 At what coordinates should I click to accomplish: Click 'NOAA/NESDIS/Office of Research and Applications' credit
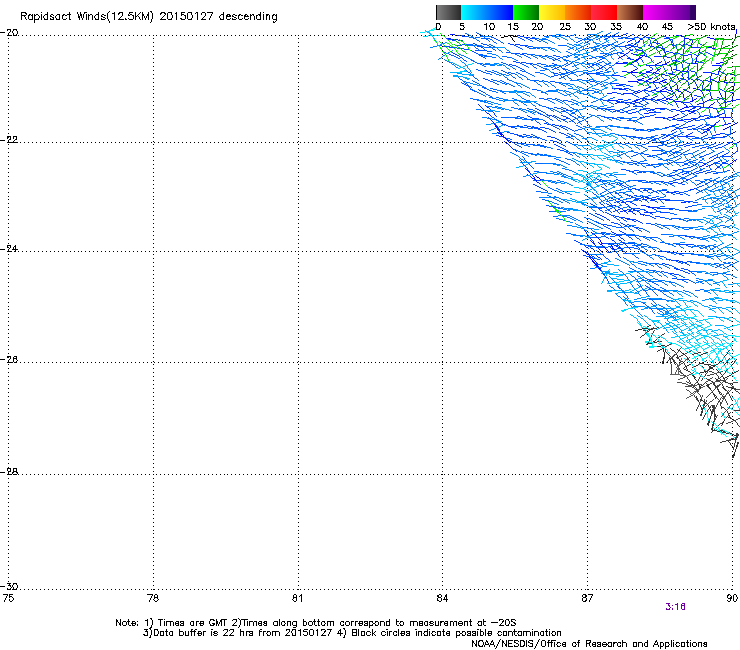tap(589, 644)
